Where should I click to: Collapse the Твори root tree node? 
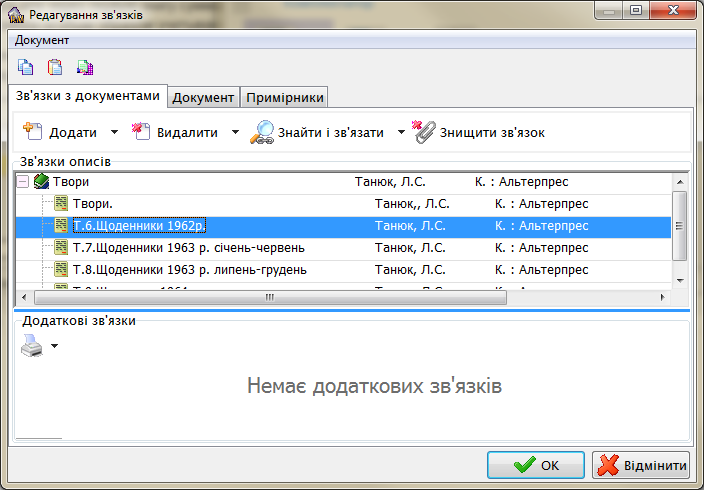(x=23, y=182)
